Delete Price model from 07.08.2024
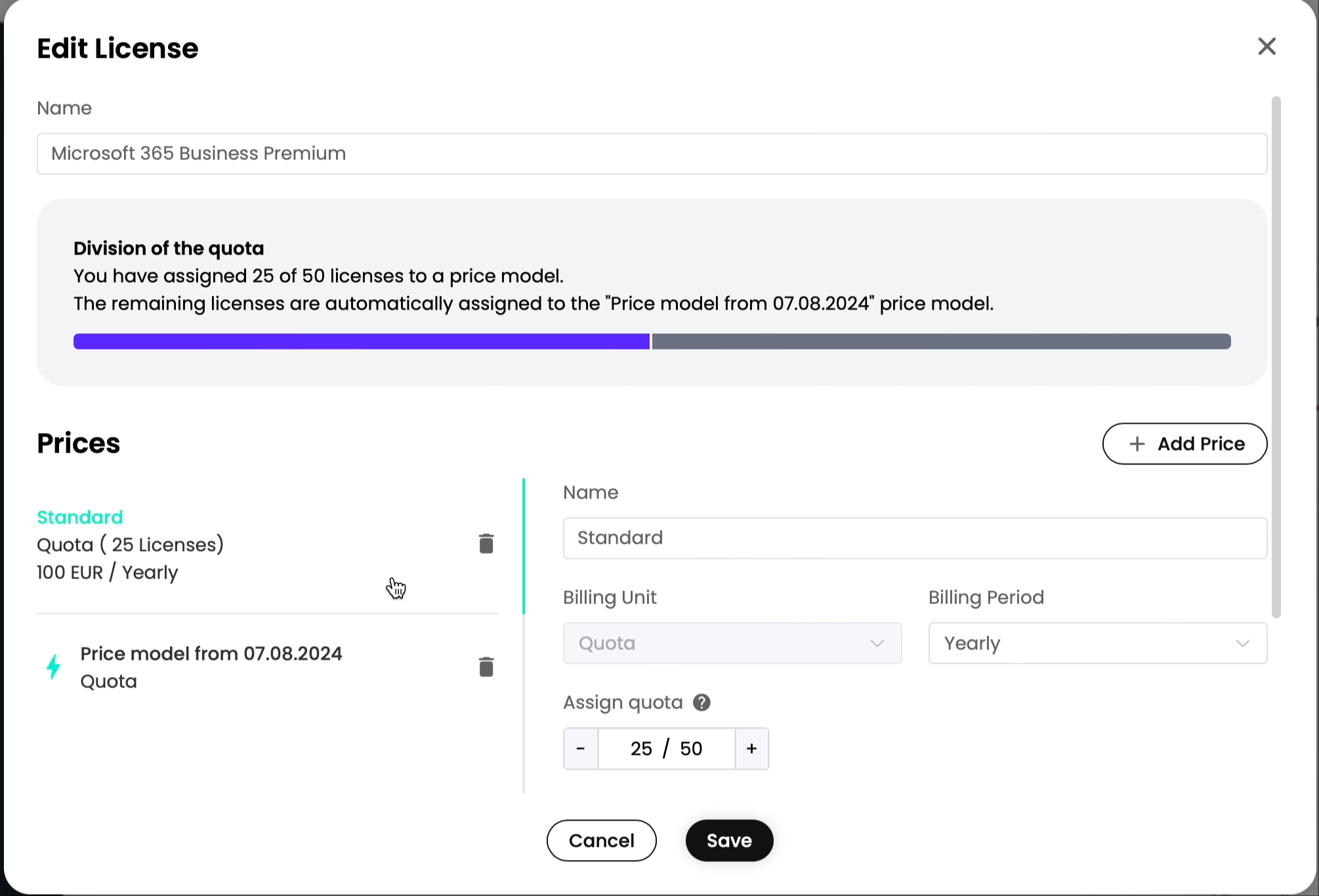This screenshot has width=1319, height=896. tap(486, 667)
